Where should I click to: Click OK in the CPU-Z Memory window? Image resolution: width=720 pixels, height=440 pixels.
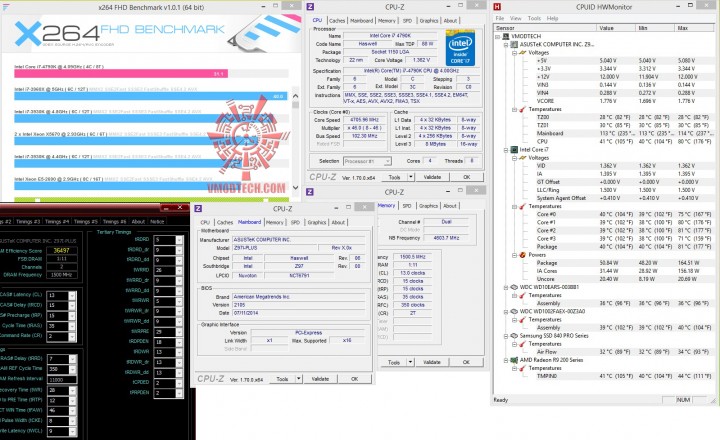click(x=466, y=362)
